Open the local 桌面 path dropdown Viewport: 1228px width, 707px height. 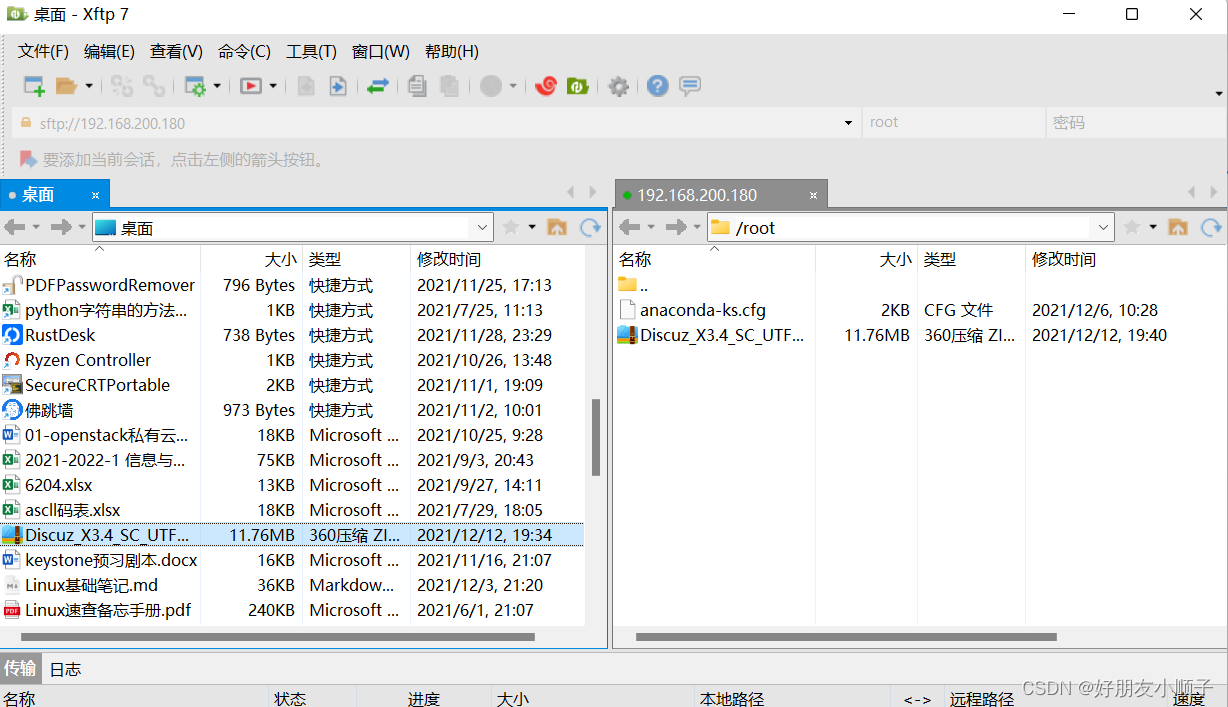(x=483, y=228)
